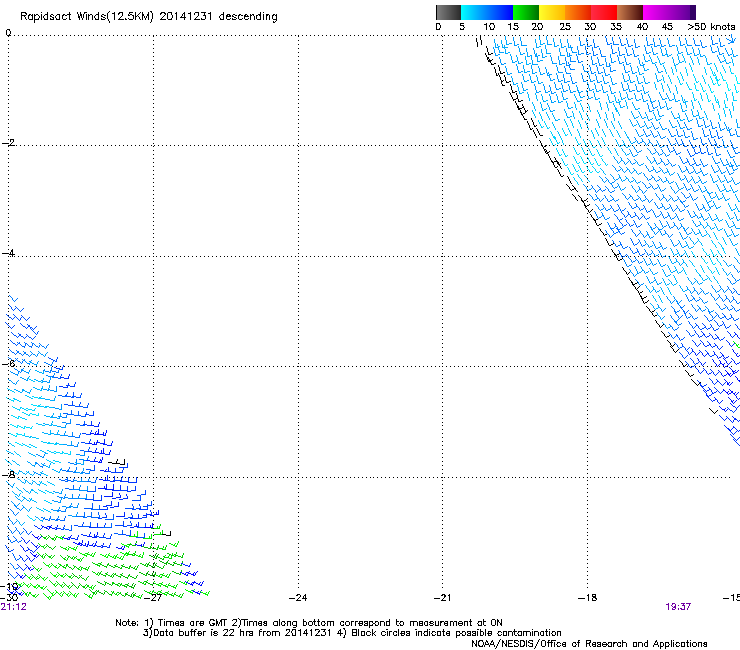Click the word 'descending' in the title

[x=248, y=17]
